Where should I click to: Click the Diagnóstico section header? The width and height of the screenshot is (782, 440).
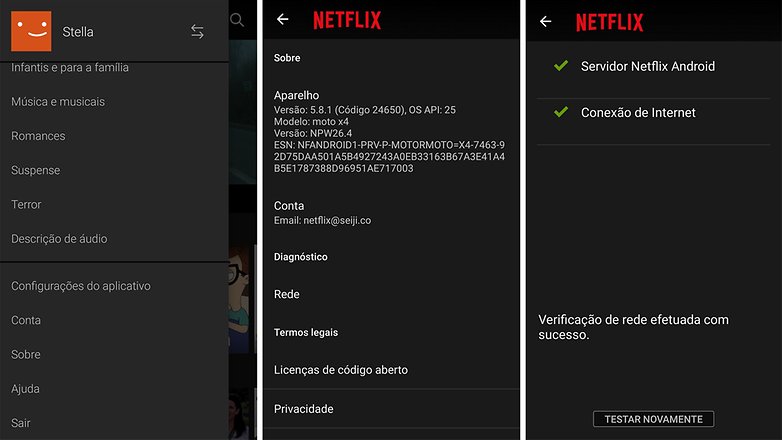click(x=301, y=257)
